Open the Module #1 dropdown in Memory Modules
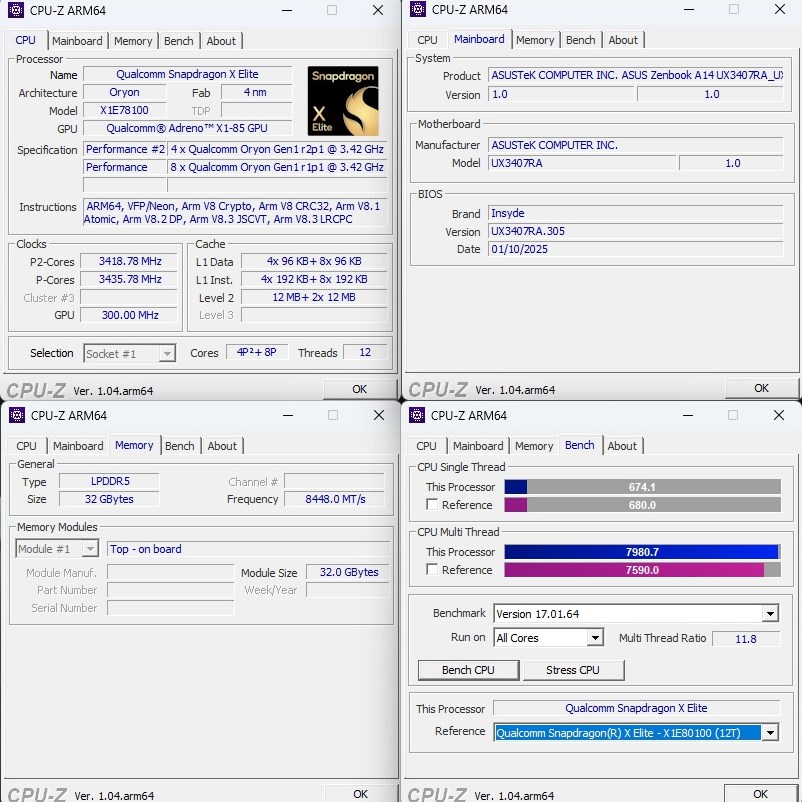Screen dimensions: 802x802 click(x=89, y=549)
